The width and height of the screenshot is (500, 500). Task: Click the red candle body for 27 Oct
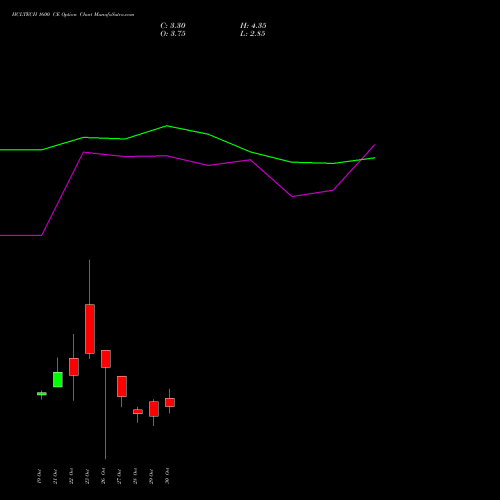[122, 386]
